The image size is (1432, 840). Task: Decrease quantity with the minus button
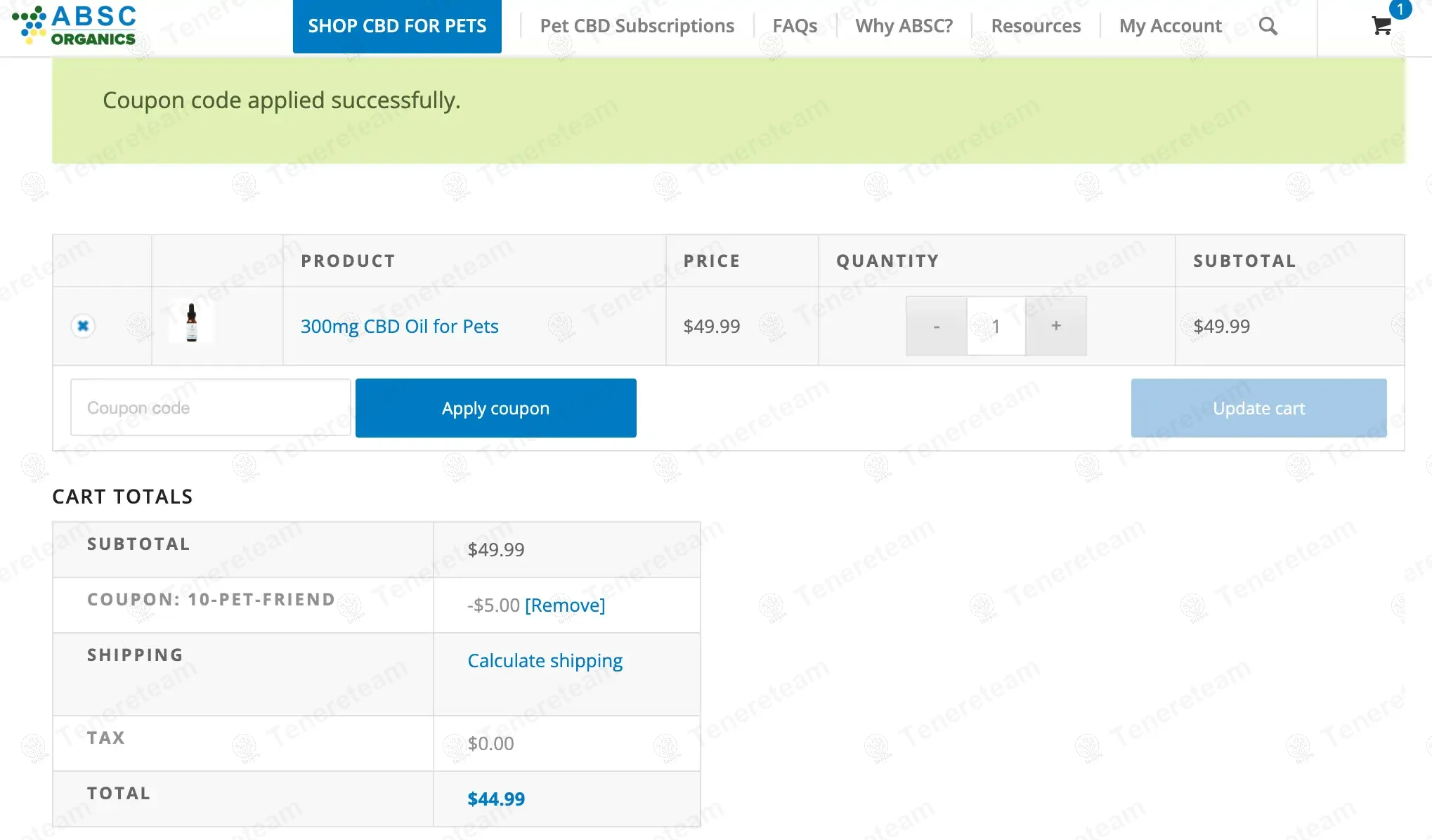[936, 326]
